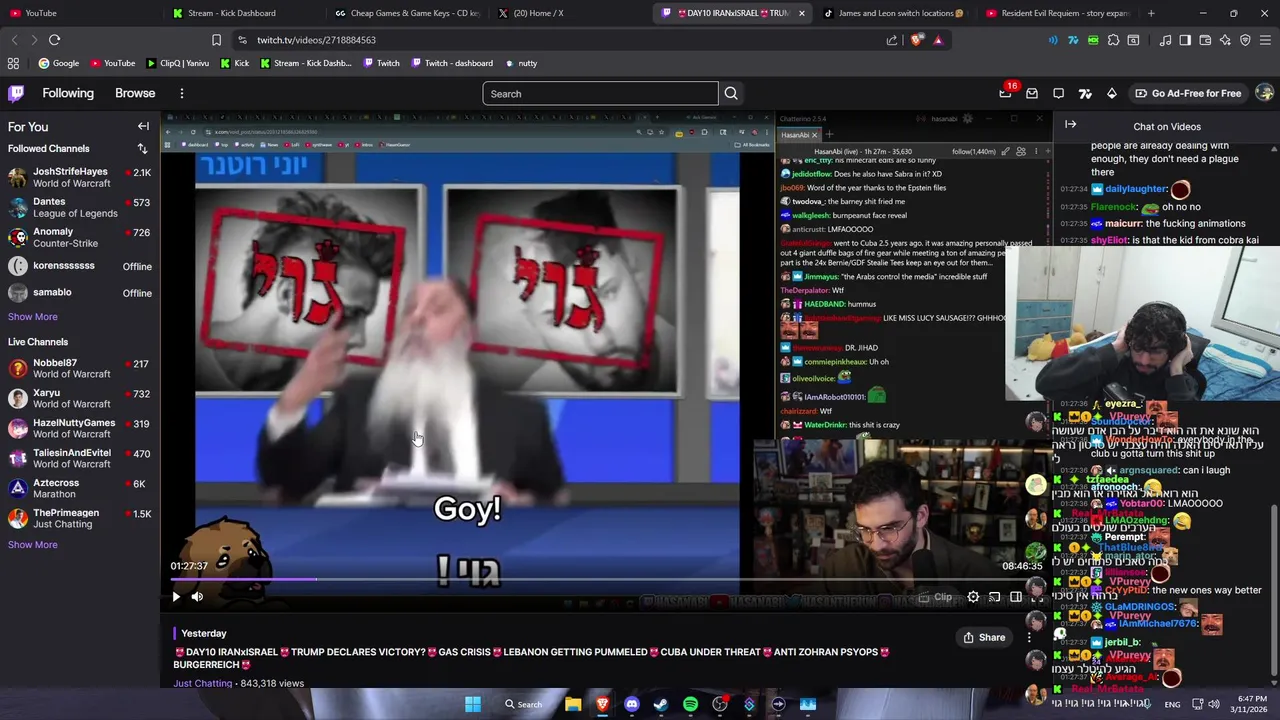Open browser Extensions puzzle icon
This screenshot has width=1280, height=720.
click(x=1113, y=40)
